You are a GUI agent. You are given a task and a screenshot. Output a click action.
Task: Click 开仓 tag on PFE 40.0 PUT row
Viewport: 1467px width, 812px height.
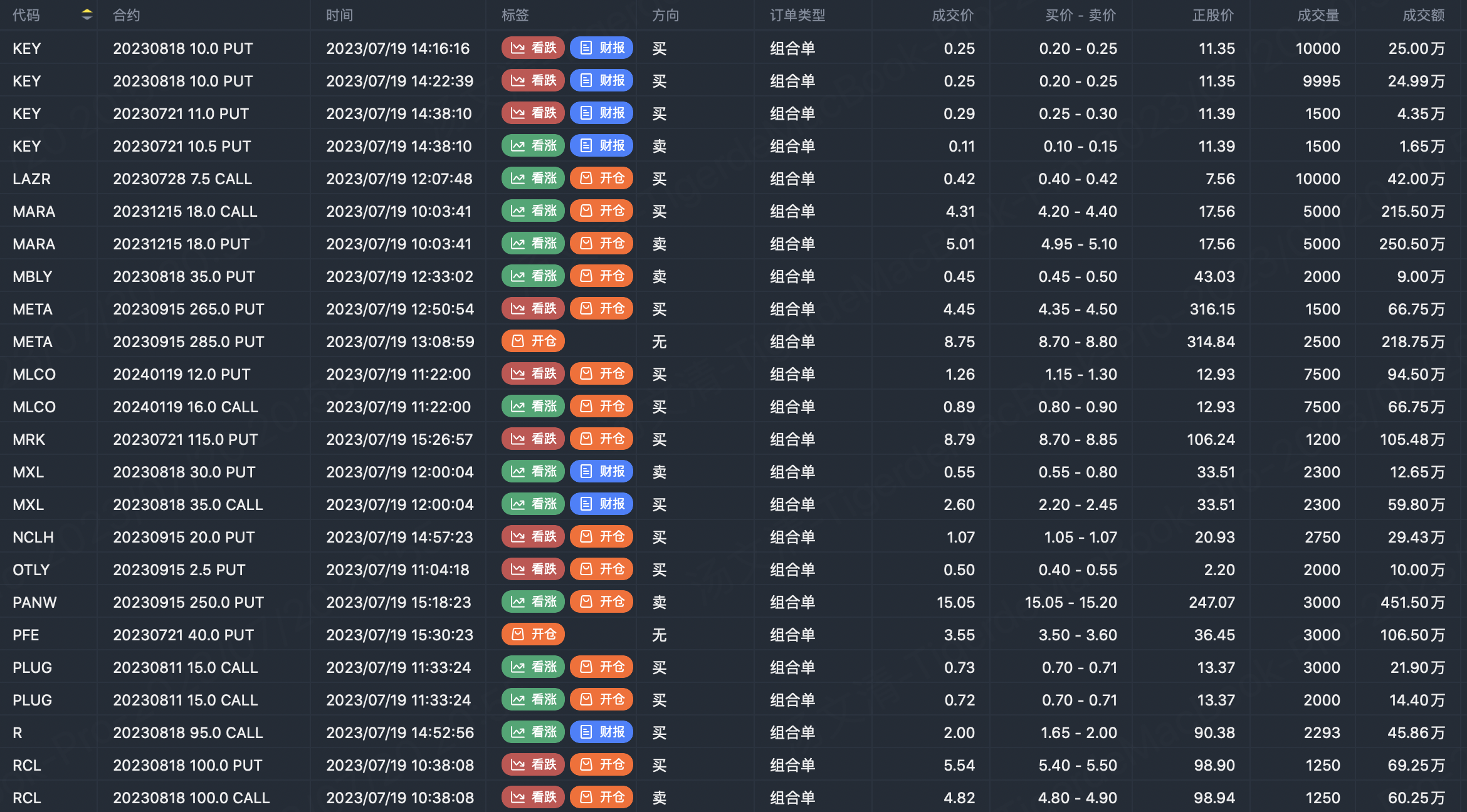coord(533,635)
